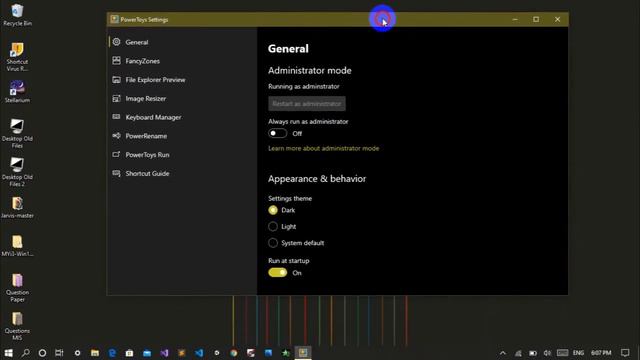Click the Run at startup label
Image resolution: width=640 pixels, height=360 pixels.
pos(289,260)
